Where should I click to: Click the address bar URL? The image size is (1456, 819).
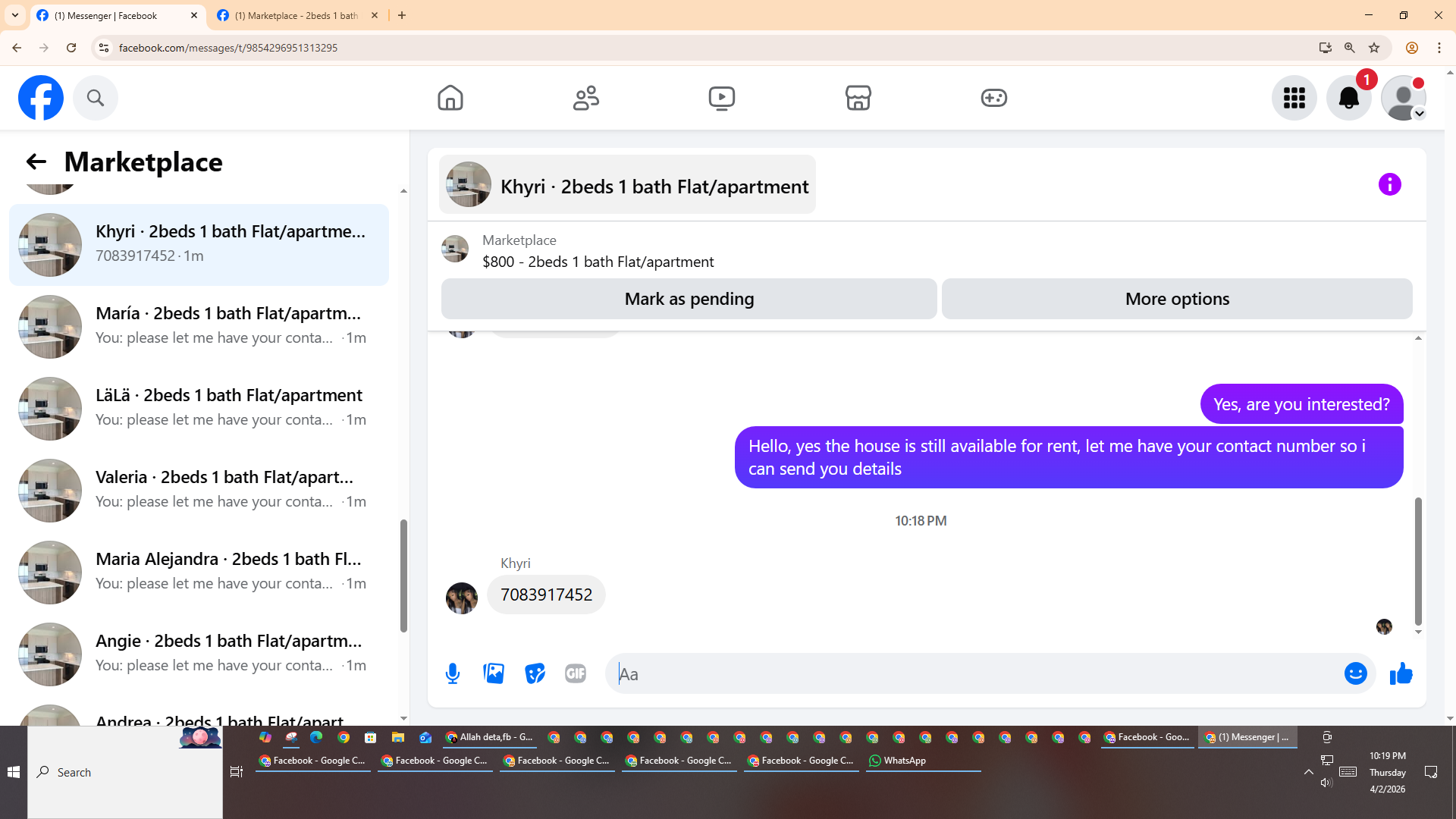coord(228,48)
